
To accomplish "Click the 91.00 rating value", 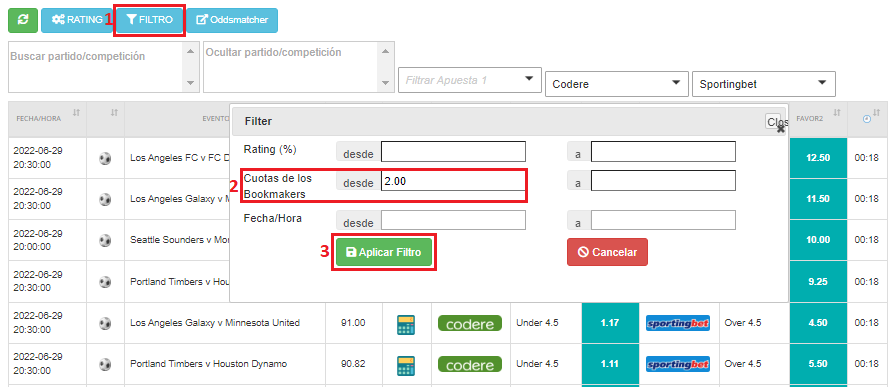I will [352, 323].
